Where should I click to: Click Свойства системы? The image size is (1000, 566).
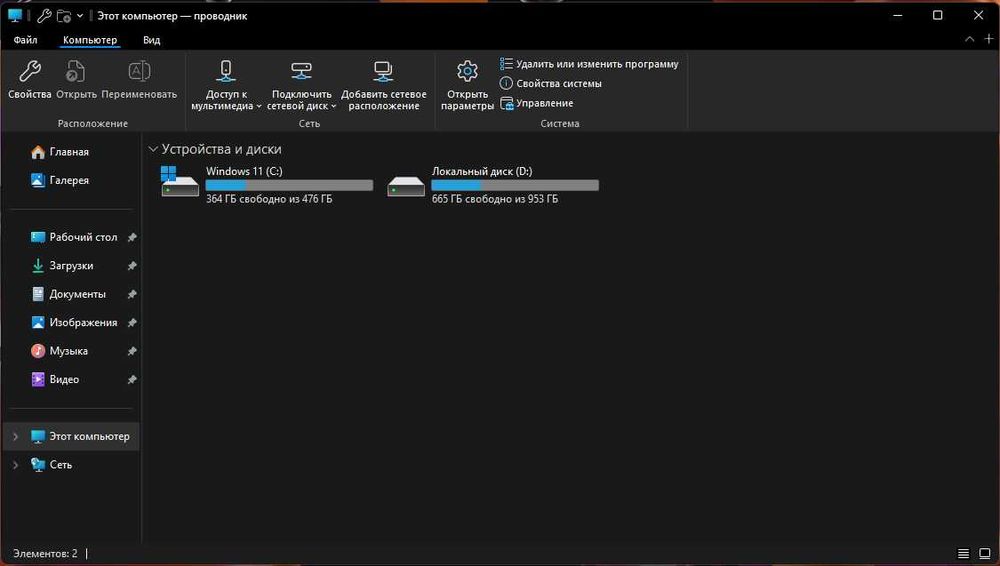coord(559,84)
